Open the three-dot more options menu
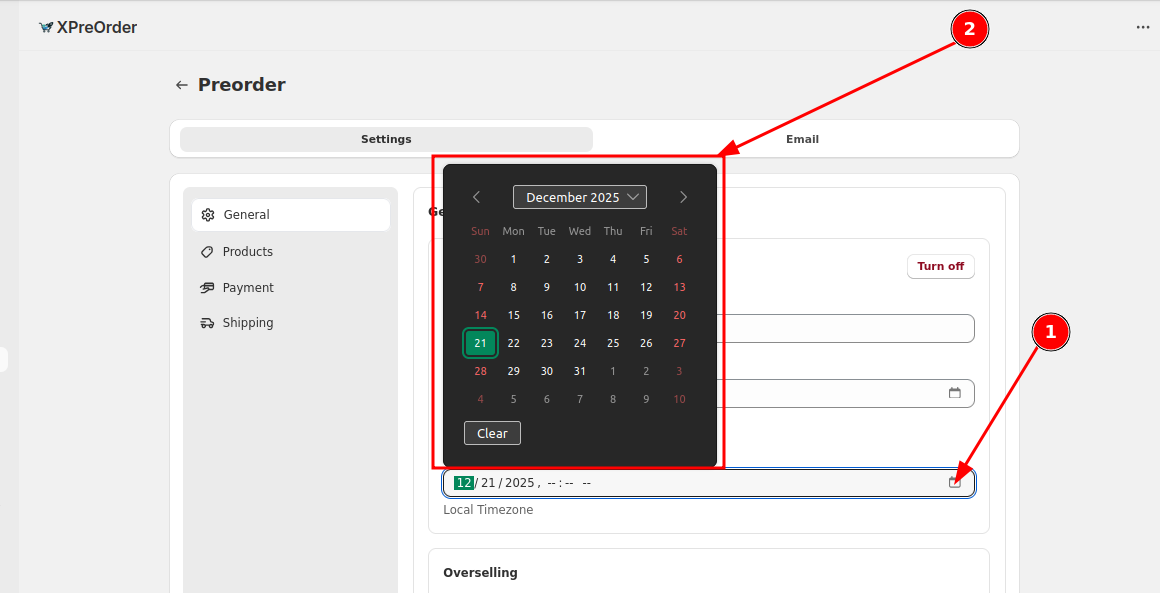 1143,27
